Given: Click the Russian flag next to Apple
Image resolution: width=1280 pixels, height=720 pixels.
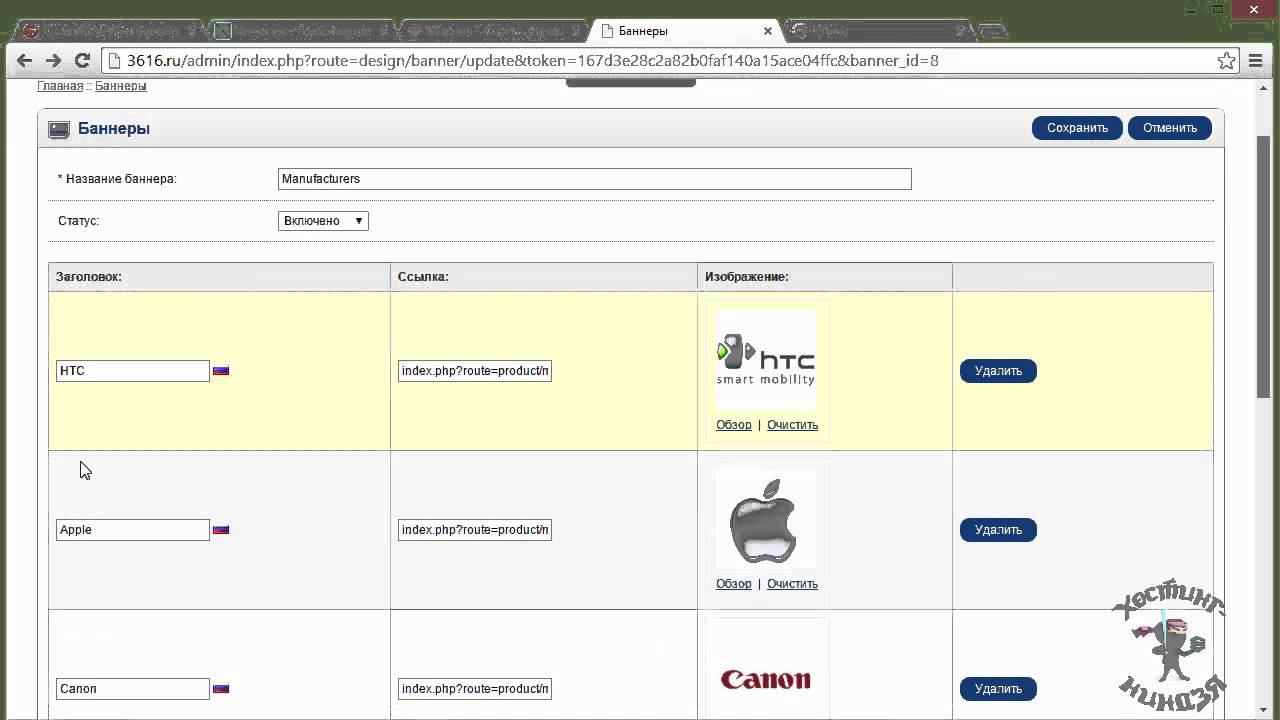Looking at the screenshot, I should point(221,529).
